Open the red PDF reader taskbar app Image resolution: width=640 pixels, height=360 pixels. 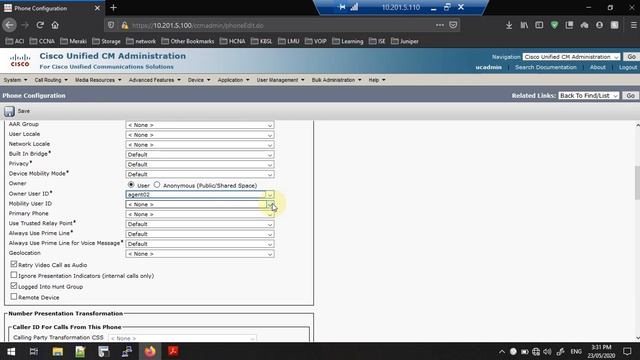[x=173, y=351]
